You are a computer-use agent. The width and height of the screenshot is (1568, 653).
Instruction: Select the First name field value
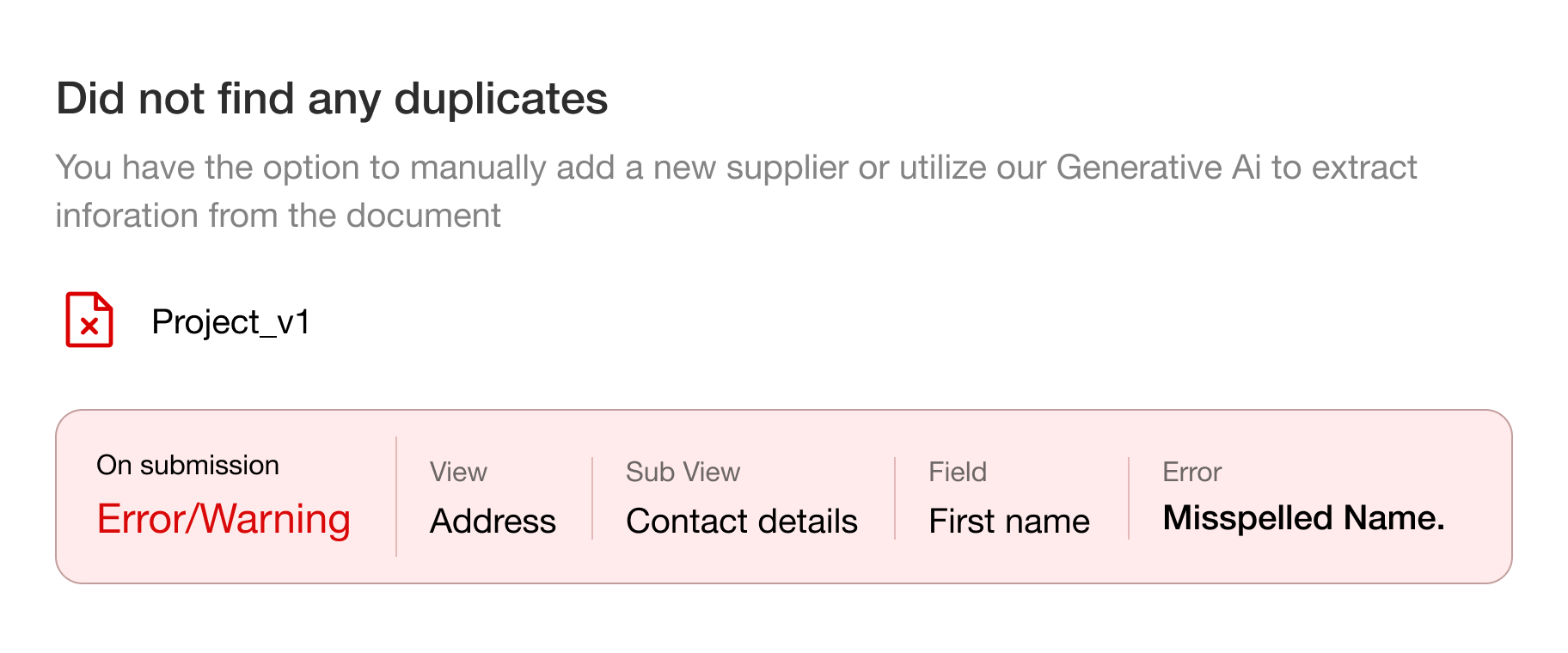tap(1009, 521)
